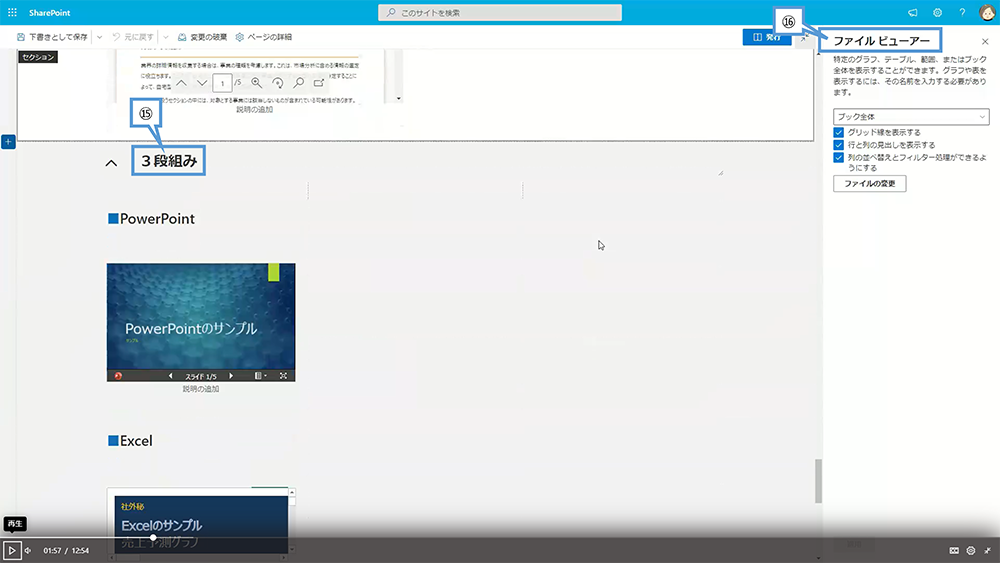The image size is (1000, 563).
Task: Search within the document viewer
Action: [x=298, y=83]
